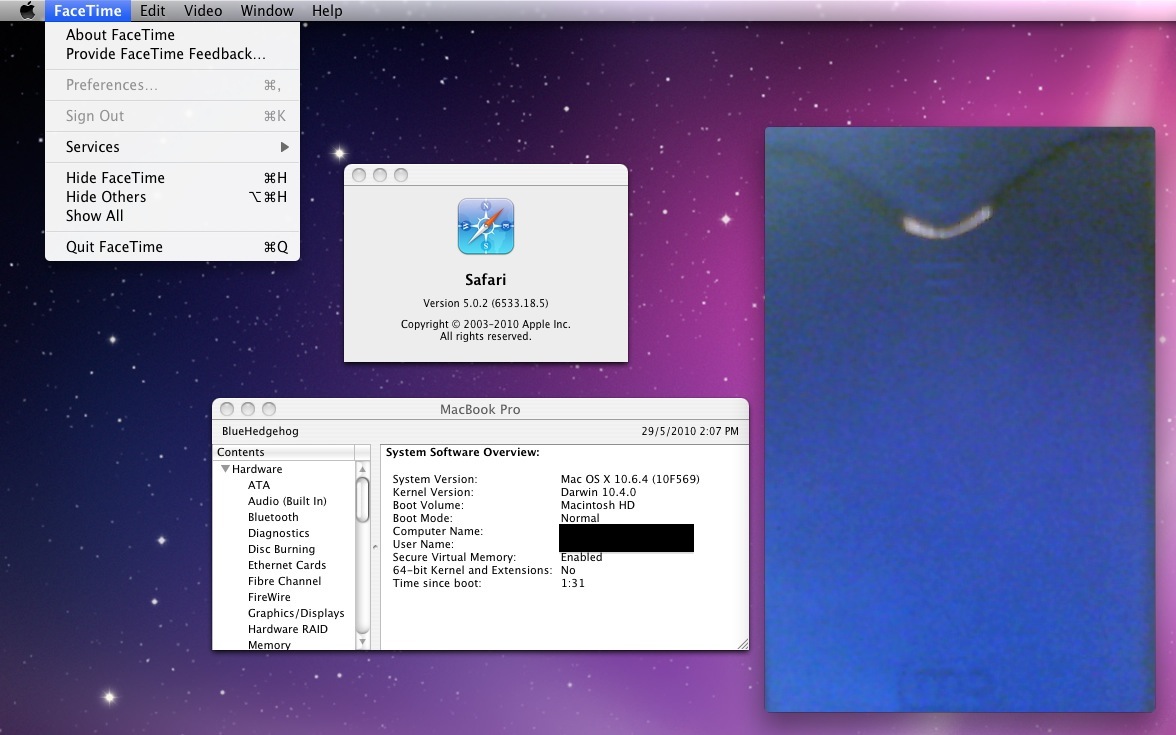Click the Safari app name label

point(486,280)
